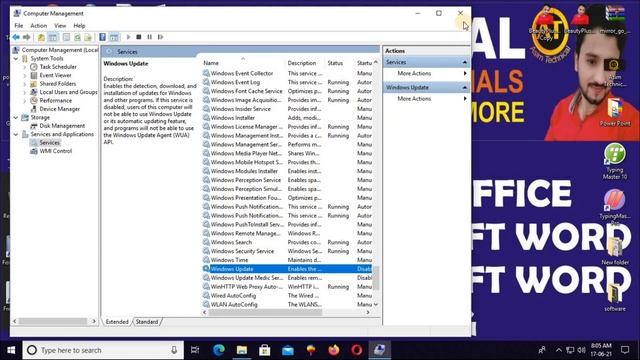This screenshot has width=640, height=360.
Task: Click the blue Help toolbar icon
Action: (x=102, y=37)
